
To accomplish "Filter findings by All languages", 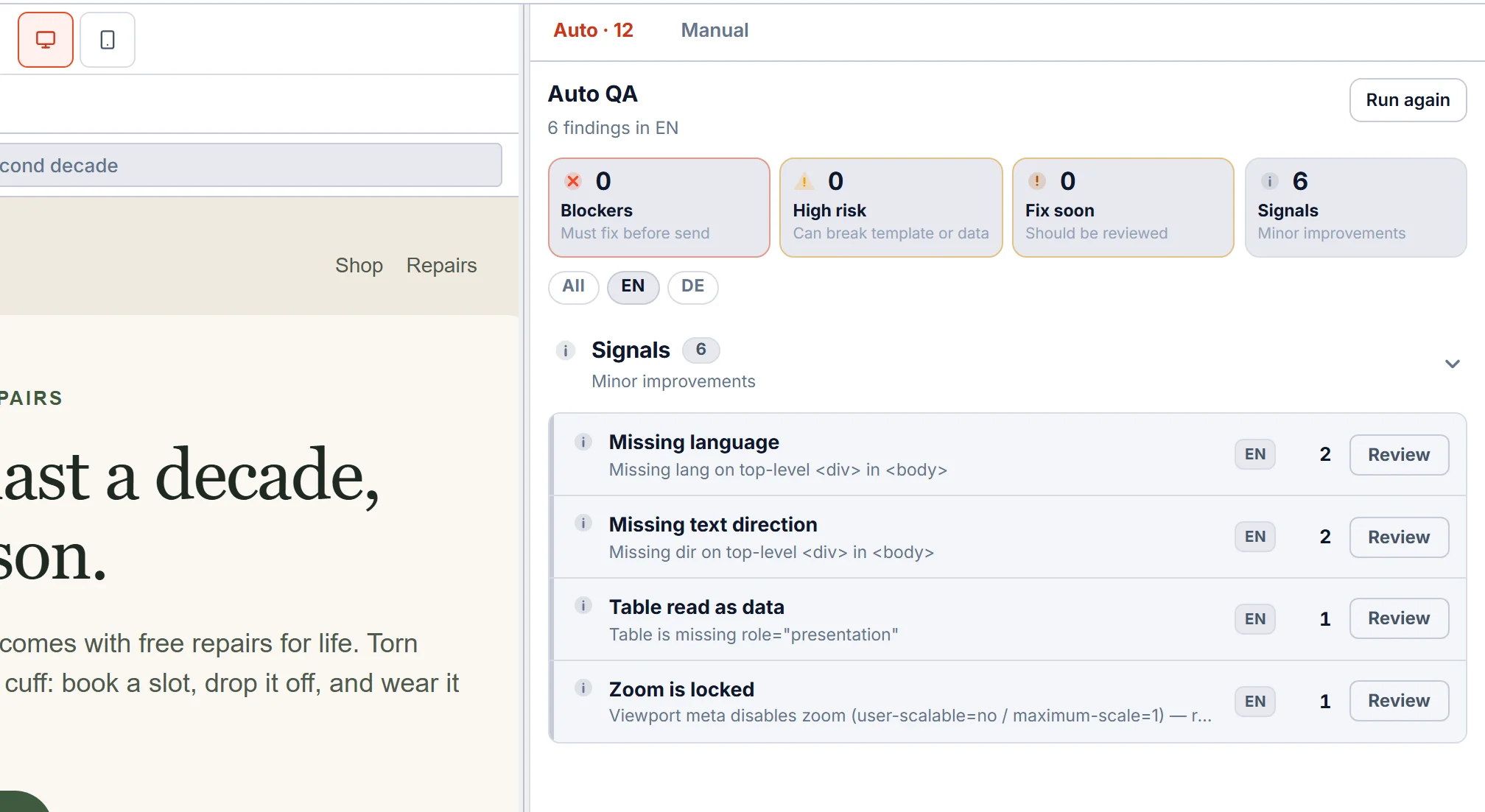I will (573, 286).
